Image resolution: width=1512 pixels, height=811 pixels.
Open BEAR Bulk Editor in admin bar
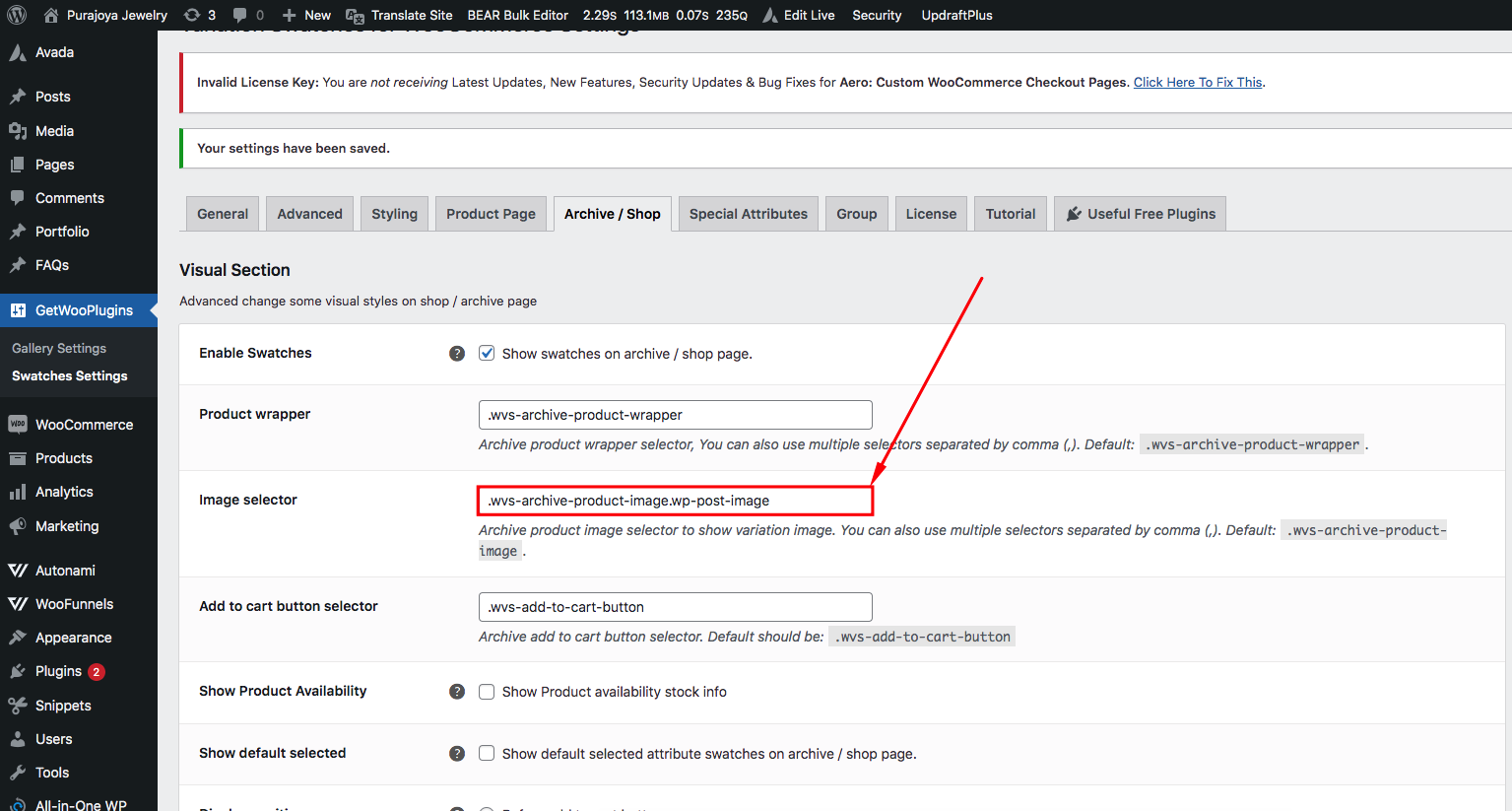[x=517, y=15]
